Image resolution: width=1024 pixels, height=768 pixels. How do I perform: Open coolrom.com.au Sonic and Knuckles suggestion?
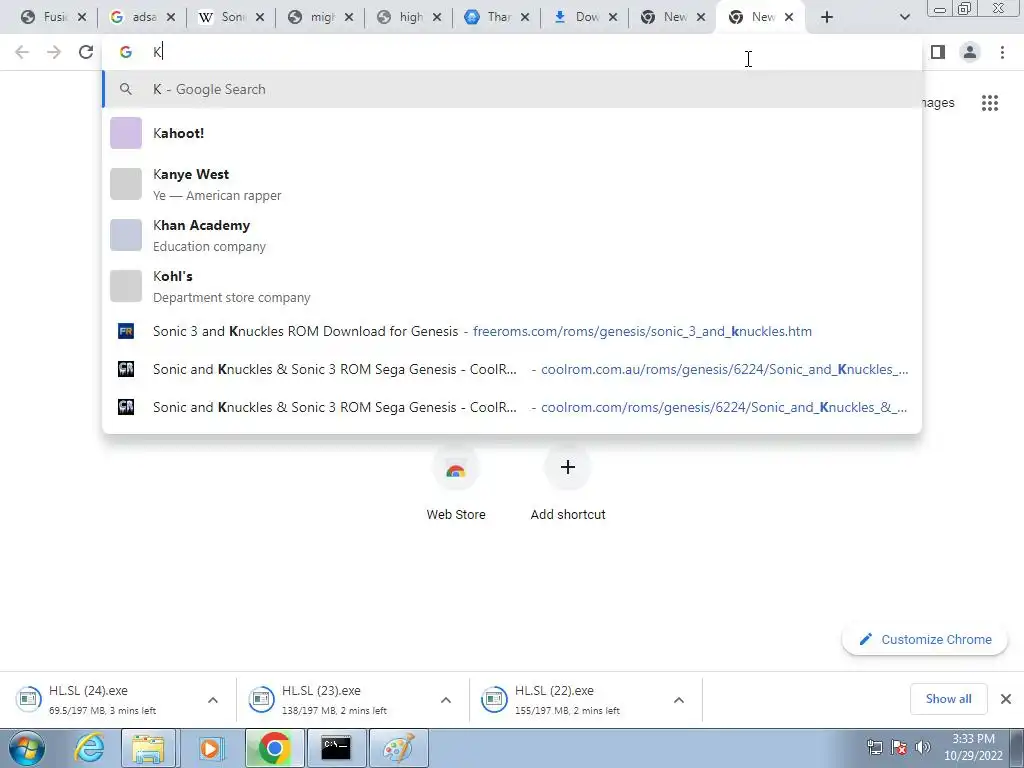pyautogui.click(x=512, y=369)
